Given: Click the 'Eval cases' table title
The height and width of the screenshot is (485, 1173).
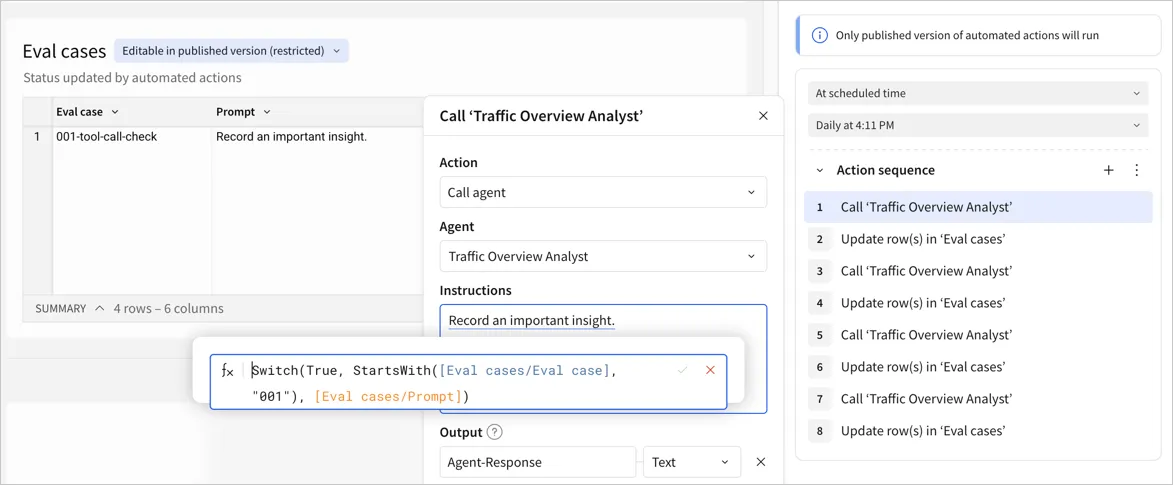Looking at the screenshot, I should tap(64, 51).
